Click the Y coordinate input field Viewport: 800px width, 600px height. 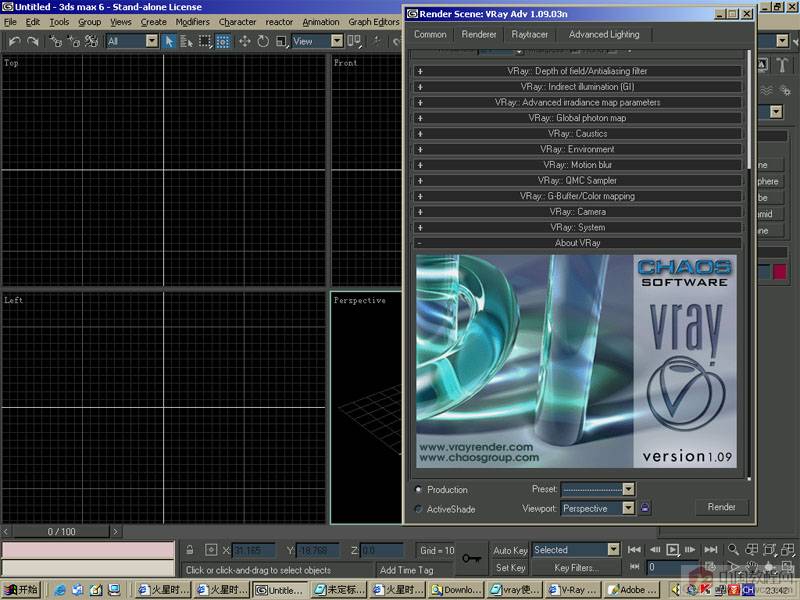(317, 551)
